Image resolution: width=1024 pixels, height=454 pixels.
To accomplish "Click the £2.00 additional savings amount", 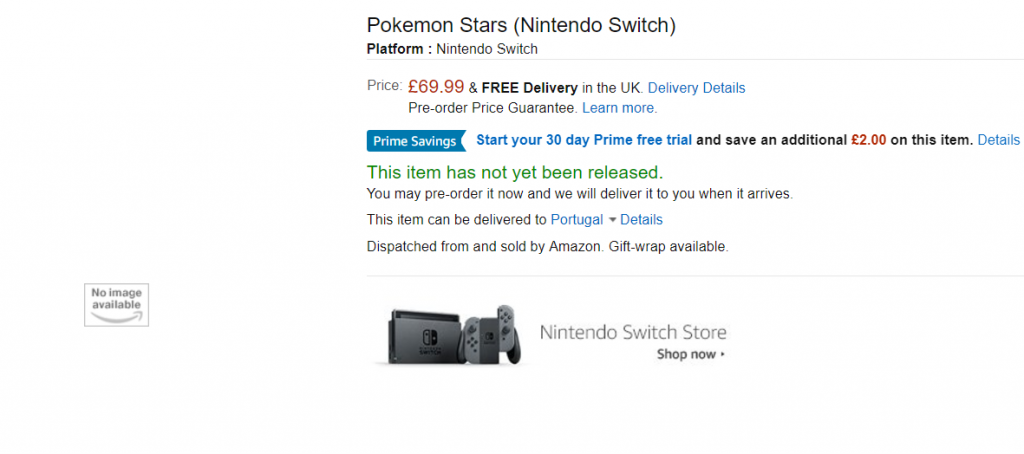I will [x=868, y=140].
